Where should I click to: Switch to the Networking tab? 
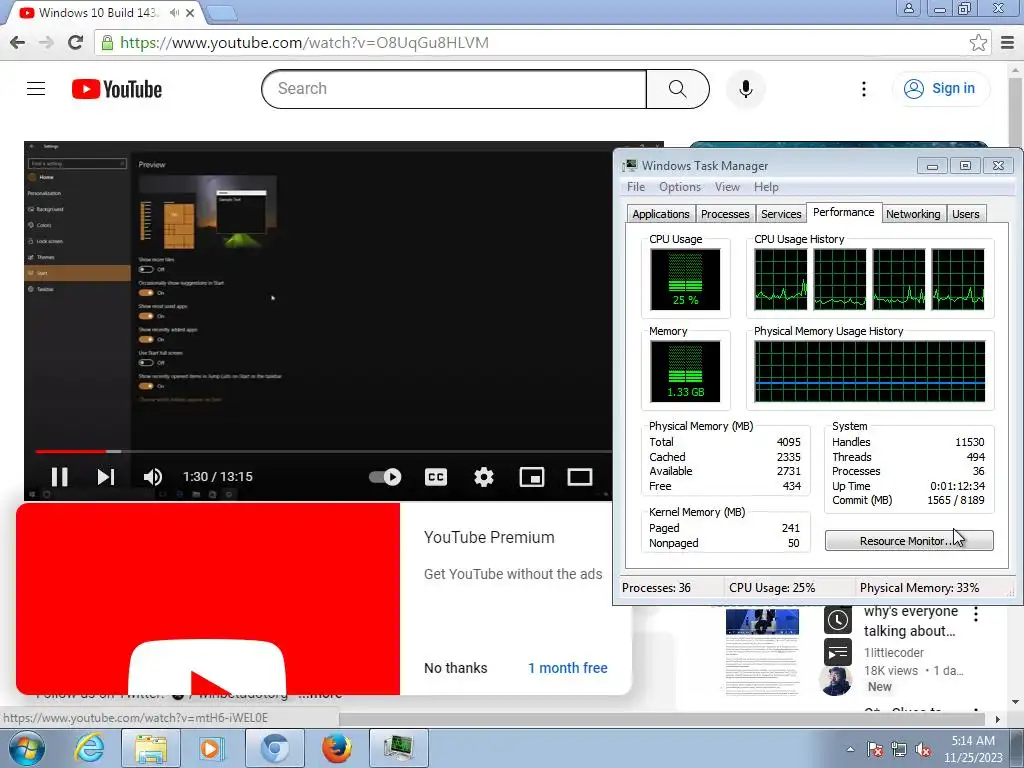[913, 214]
